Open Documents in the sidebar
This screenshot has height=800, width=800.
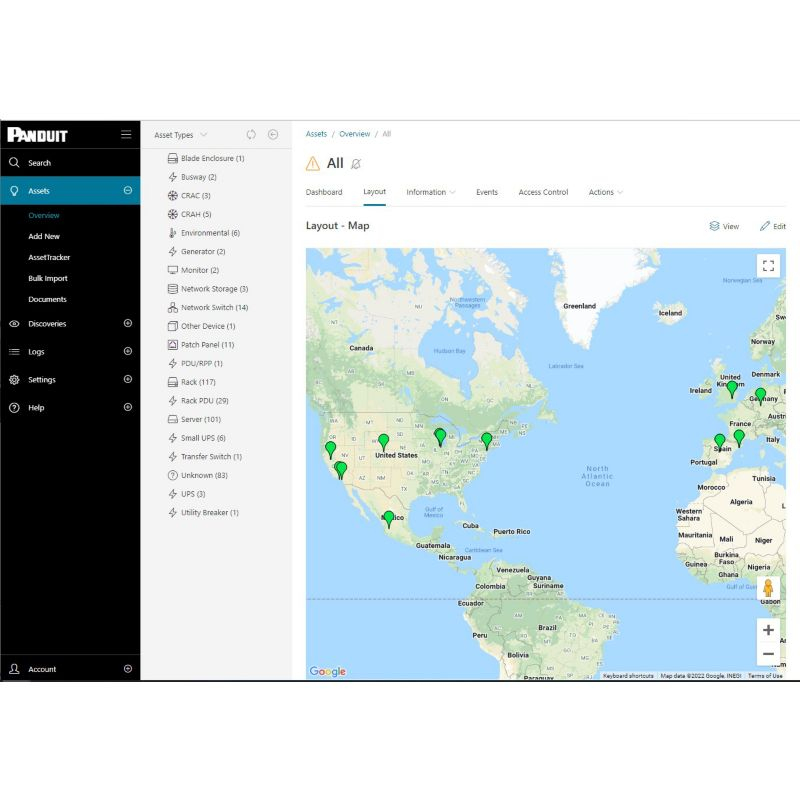[47, 299]
